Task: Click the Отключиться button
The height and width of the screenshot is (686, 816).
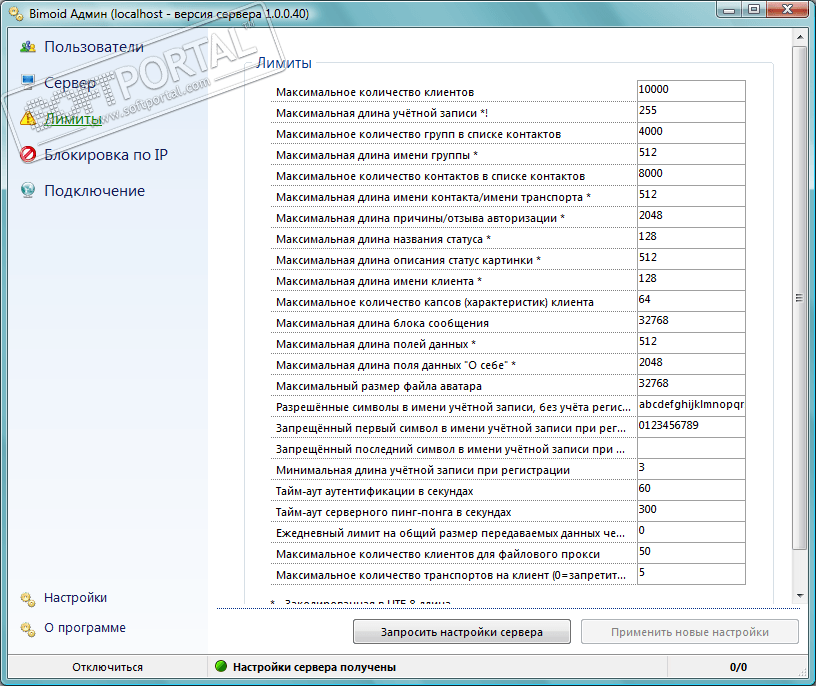Action: [108, 667]
